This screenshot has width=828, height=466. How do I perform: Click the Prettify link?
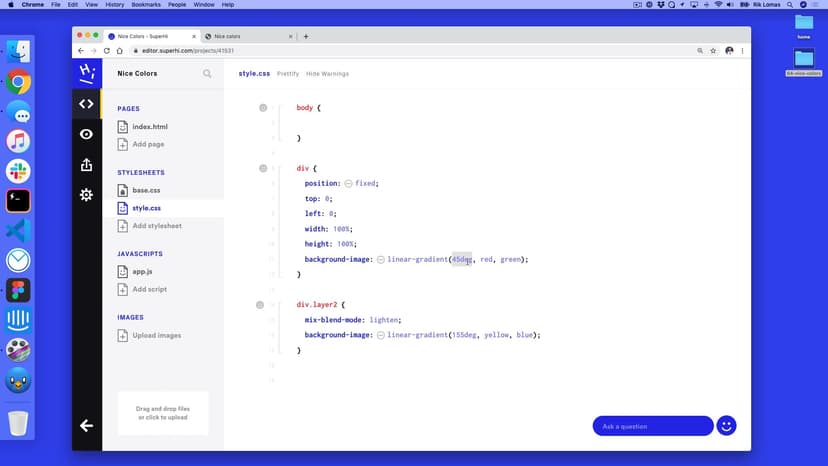[287, 73]
